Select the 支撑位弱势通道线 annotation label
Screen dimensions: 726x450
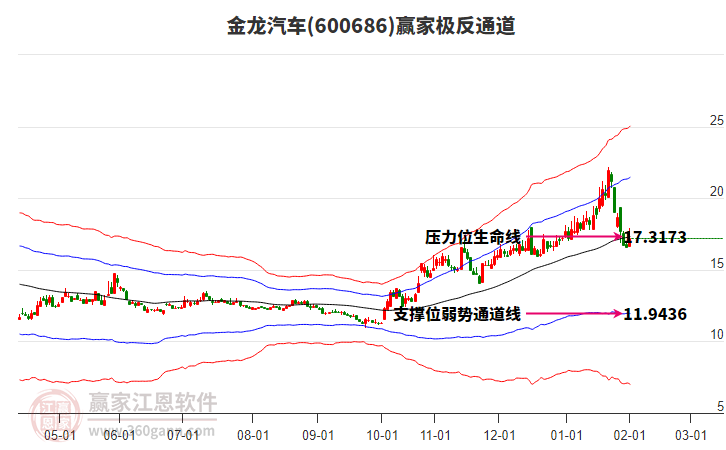click(457, 314)
